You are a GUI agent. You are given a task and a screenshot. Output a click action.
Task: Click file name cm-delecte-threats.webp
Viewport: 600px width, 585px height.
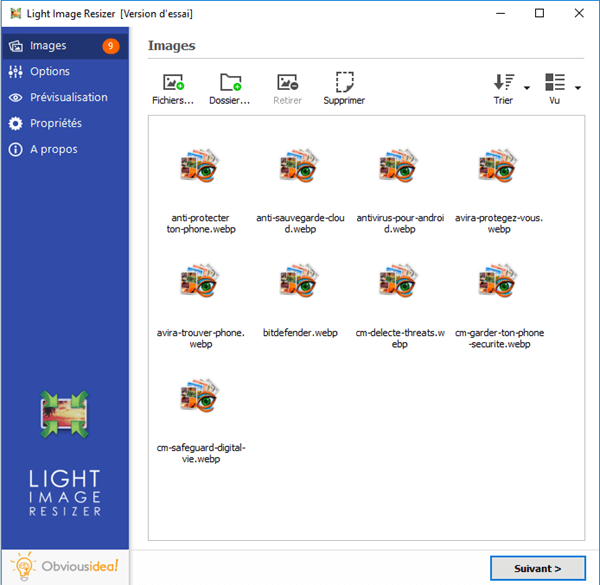pos(400,338)
